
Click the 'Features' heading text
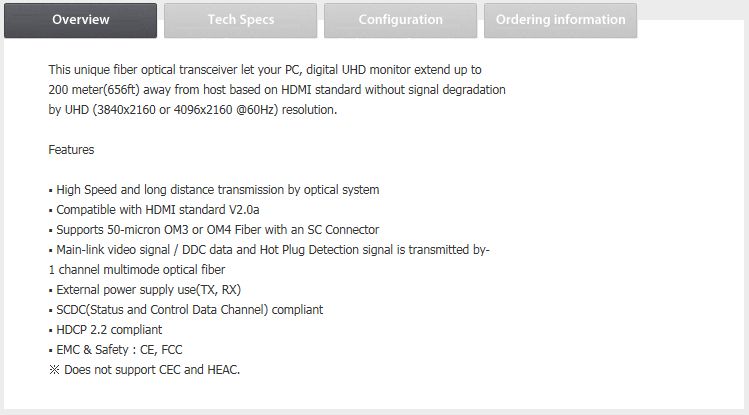coord(71,150)
